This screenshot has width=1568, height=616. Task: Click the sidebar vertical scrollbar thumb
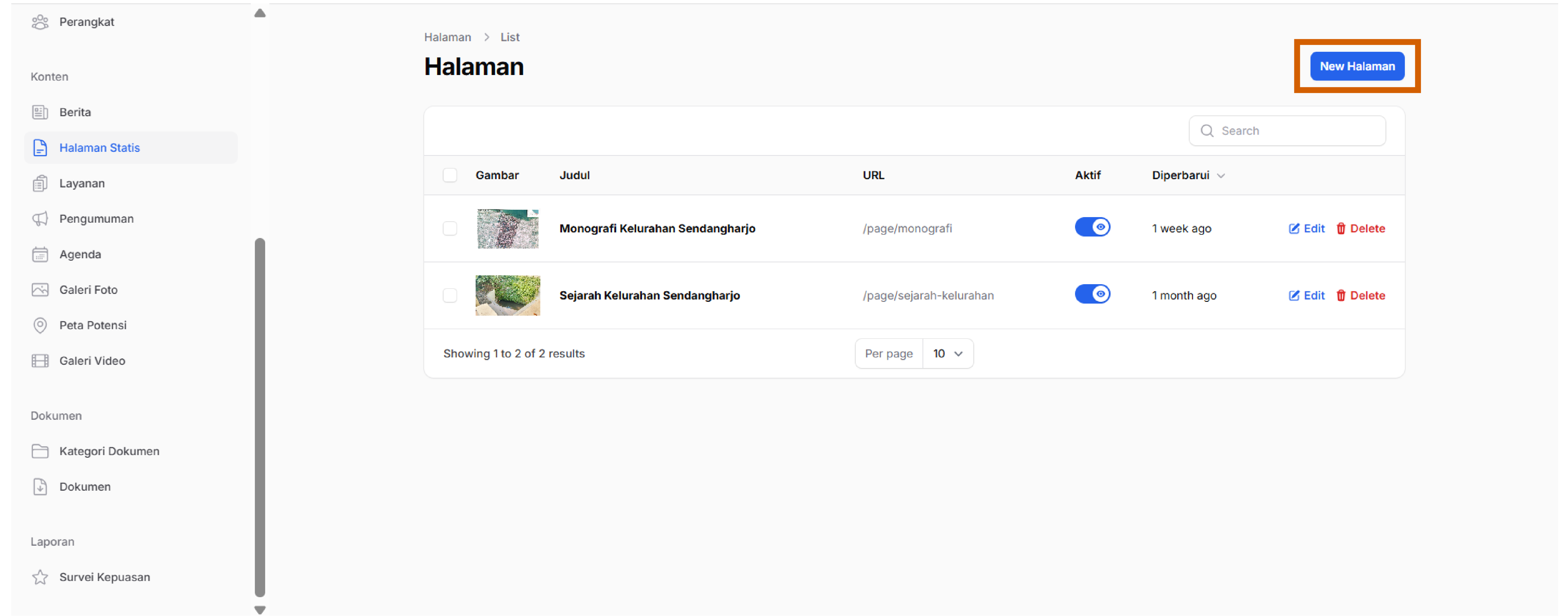pyautogui.click(x=260, y=417)
